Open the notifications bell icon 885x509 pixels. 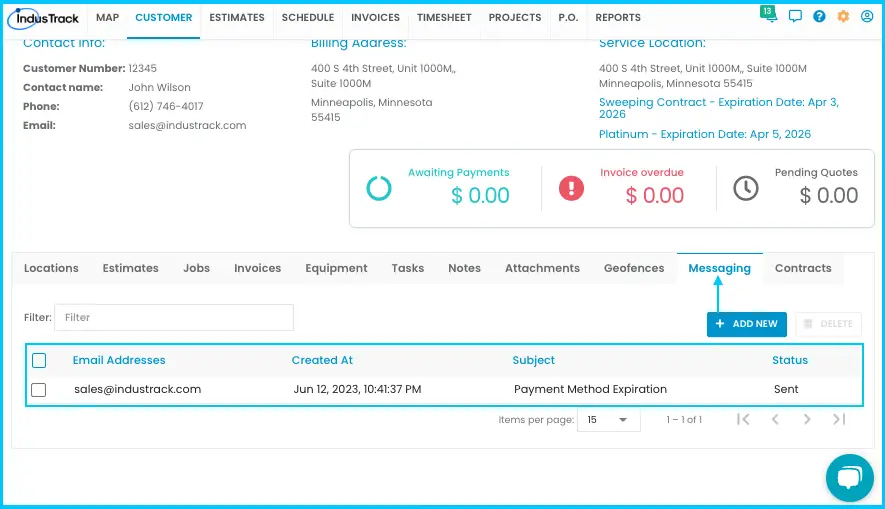click(x=769, y=14)
